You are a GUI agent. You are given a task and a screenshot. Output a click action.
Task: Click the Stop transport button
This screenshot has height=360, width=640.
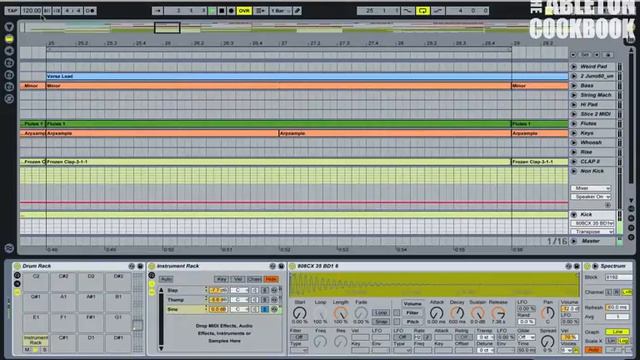tap(222, 11)
